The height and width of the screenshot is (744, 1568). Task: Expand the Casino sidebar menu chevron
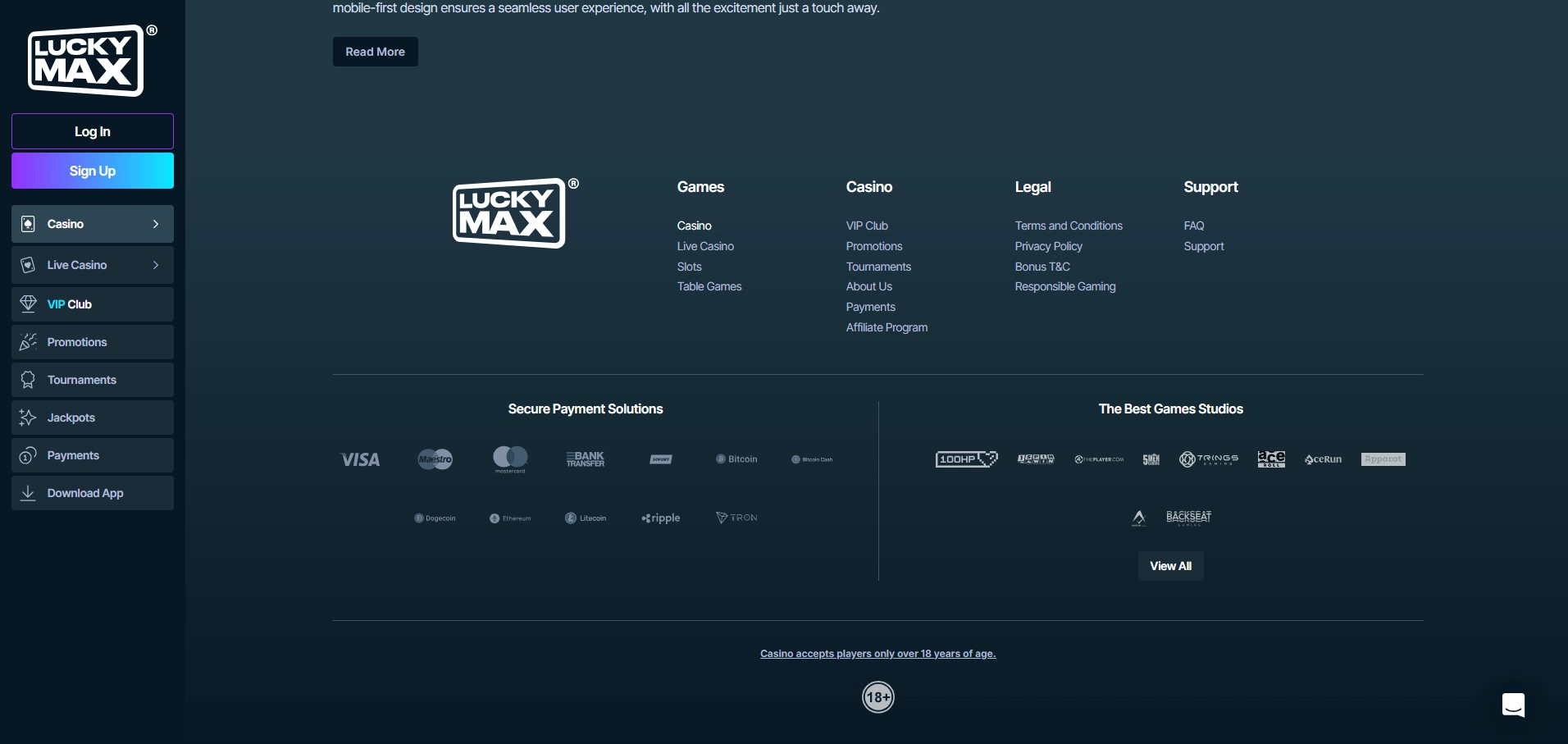[156, 223]
